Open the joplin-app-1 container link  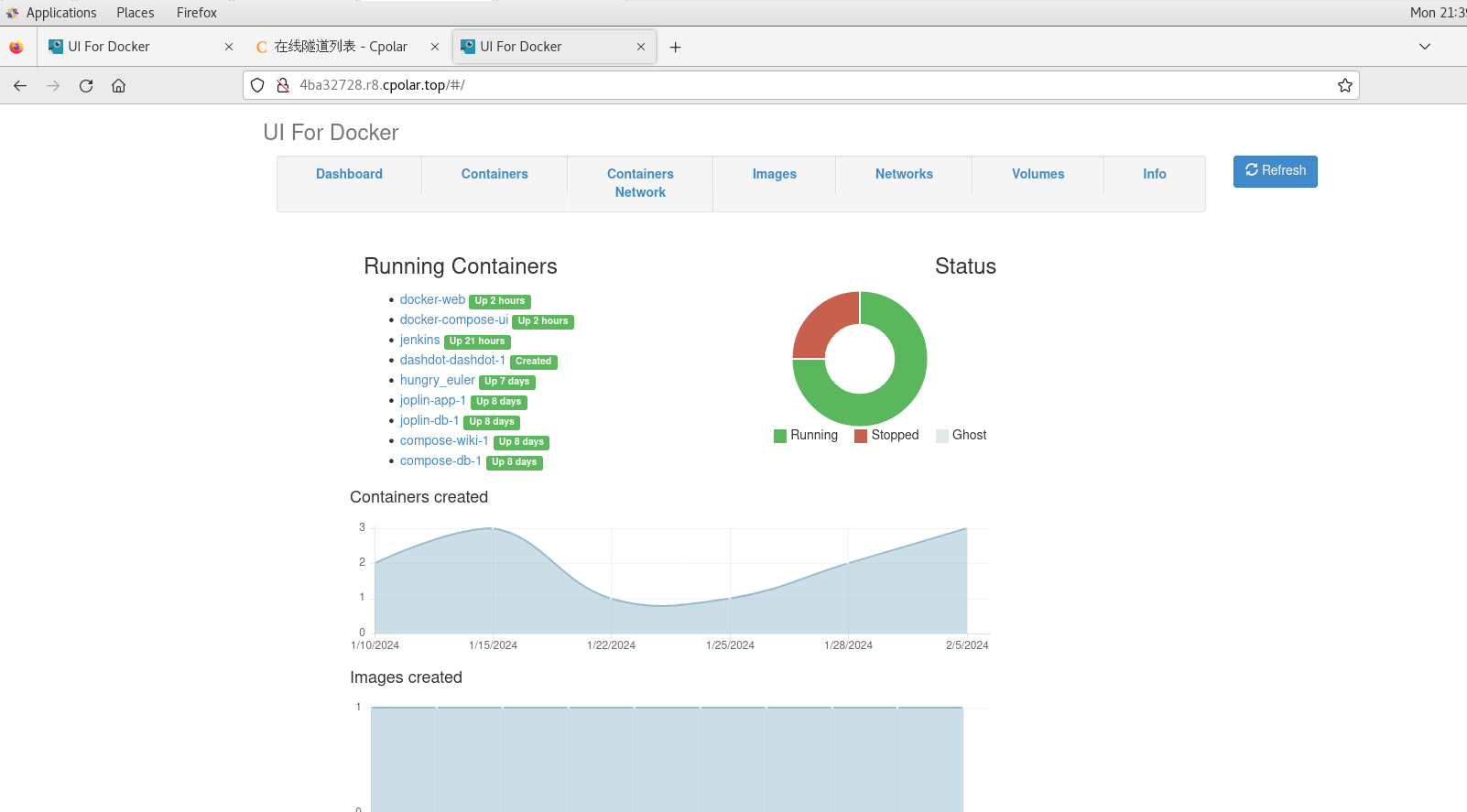point(433,400)
